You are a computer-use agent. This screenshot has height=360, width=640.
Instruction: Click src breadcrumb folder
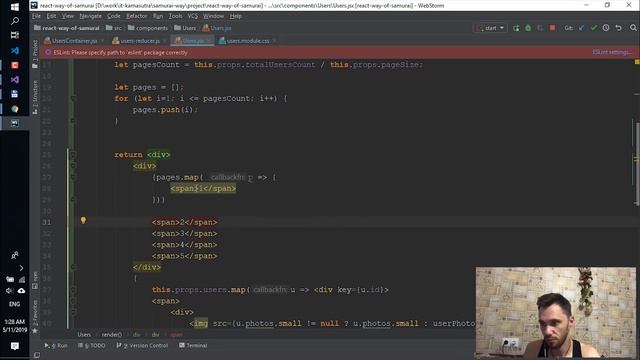pyautogui.click(x=114, y=28)
